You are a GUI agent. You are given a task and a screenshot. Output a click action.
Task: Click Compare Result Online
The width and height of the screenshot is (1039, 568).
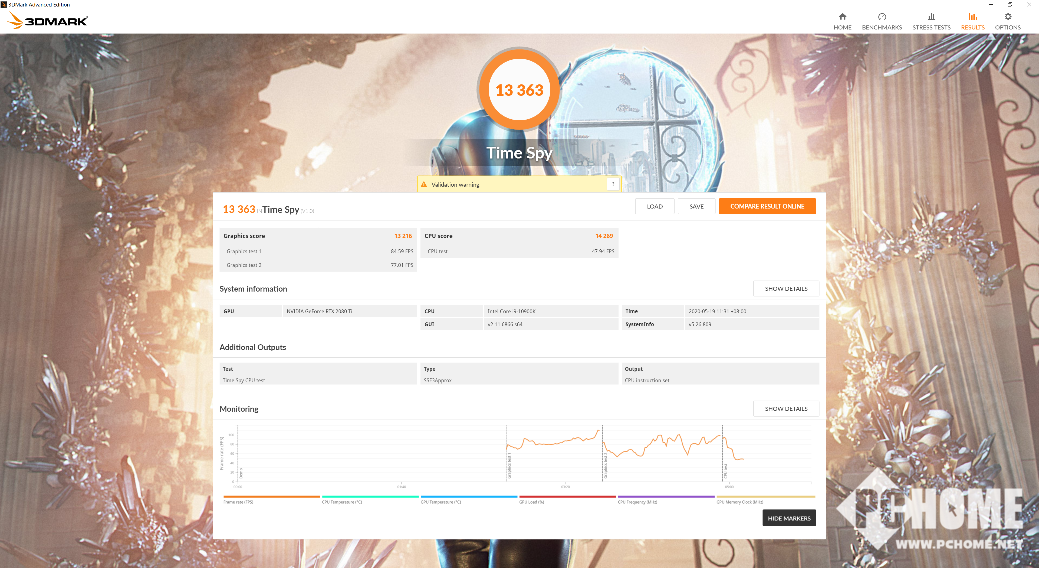[767, 206]
